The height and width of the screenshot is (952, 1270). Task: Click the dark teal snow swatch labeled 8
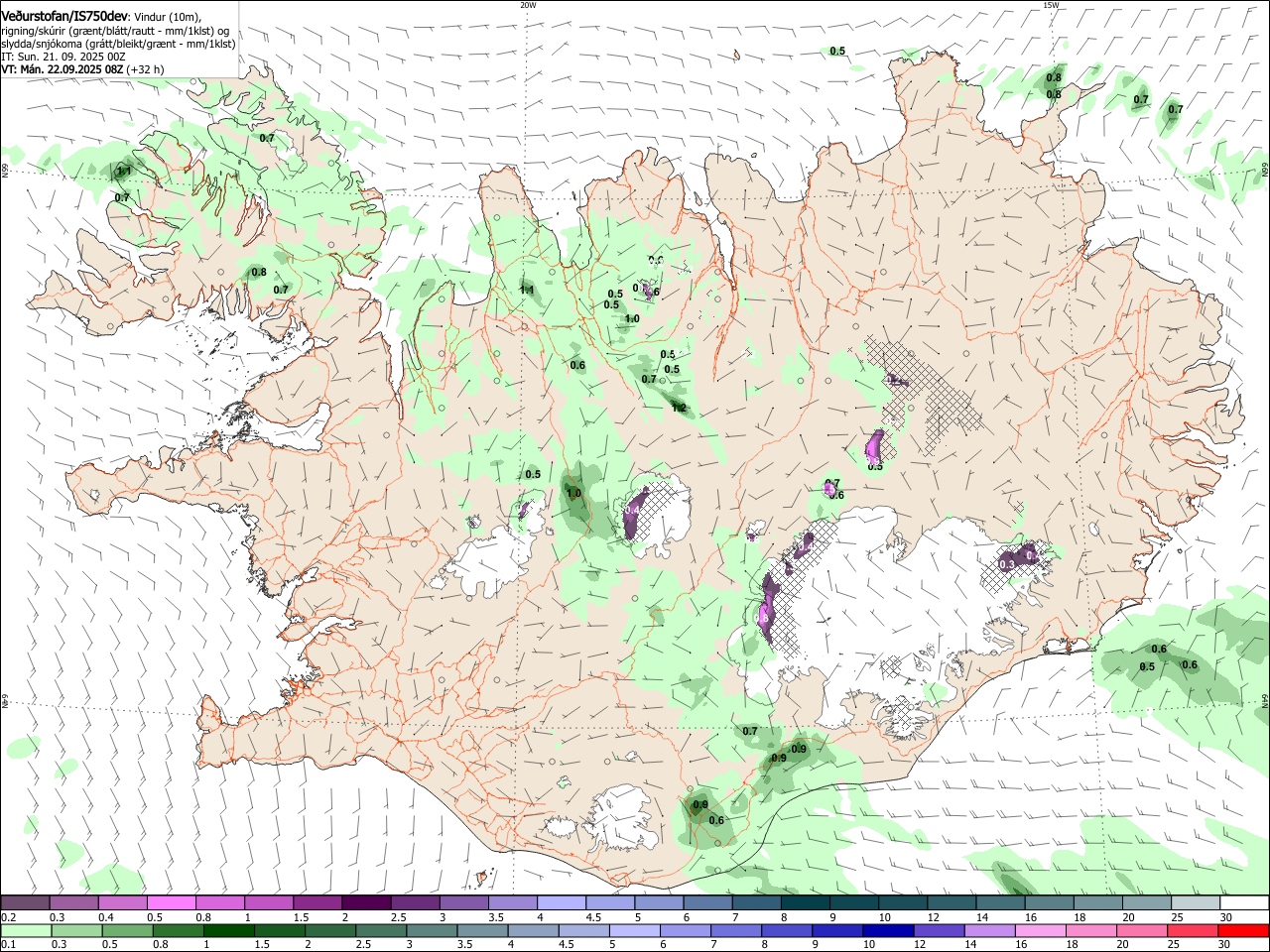pos(805,902)
